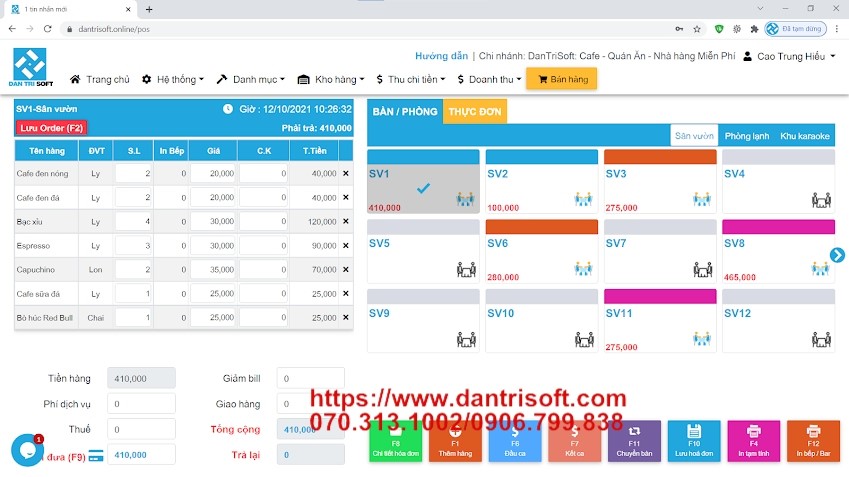Open the Hướng dẫn link

[x=441, y=56]
